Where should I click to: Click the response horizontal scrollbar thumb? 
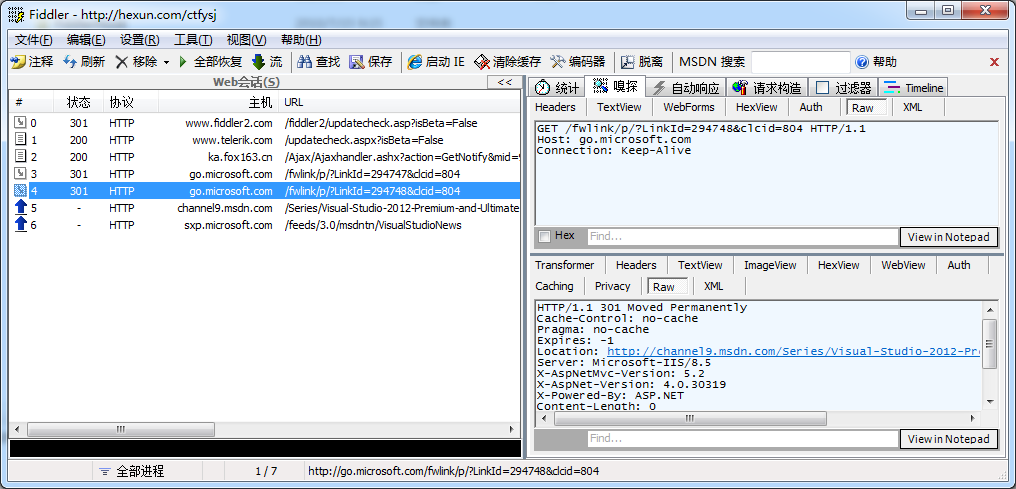[689, 419]
